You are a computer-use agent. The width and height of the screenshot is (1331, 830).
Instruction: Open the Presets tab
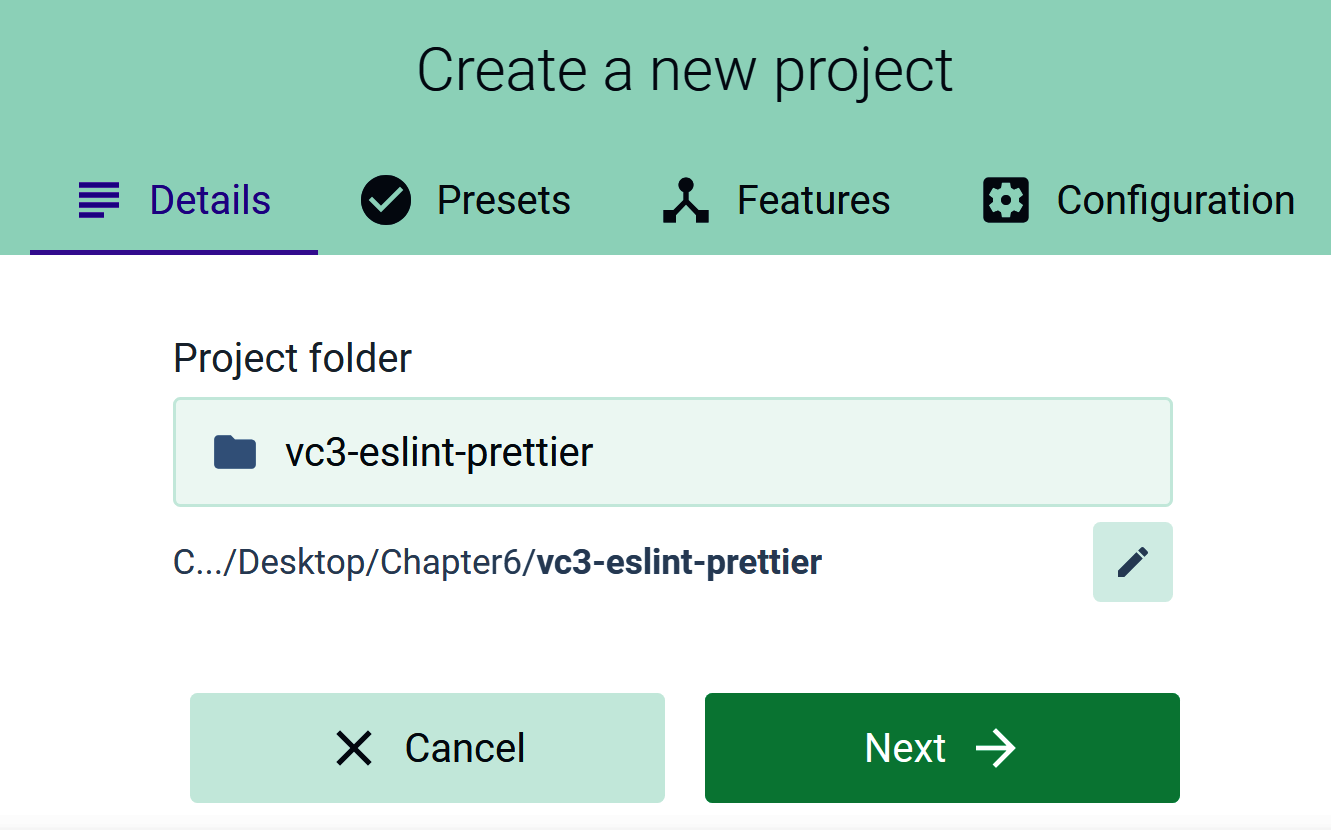click(466, 200)
